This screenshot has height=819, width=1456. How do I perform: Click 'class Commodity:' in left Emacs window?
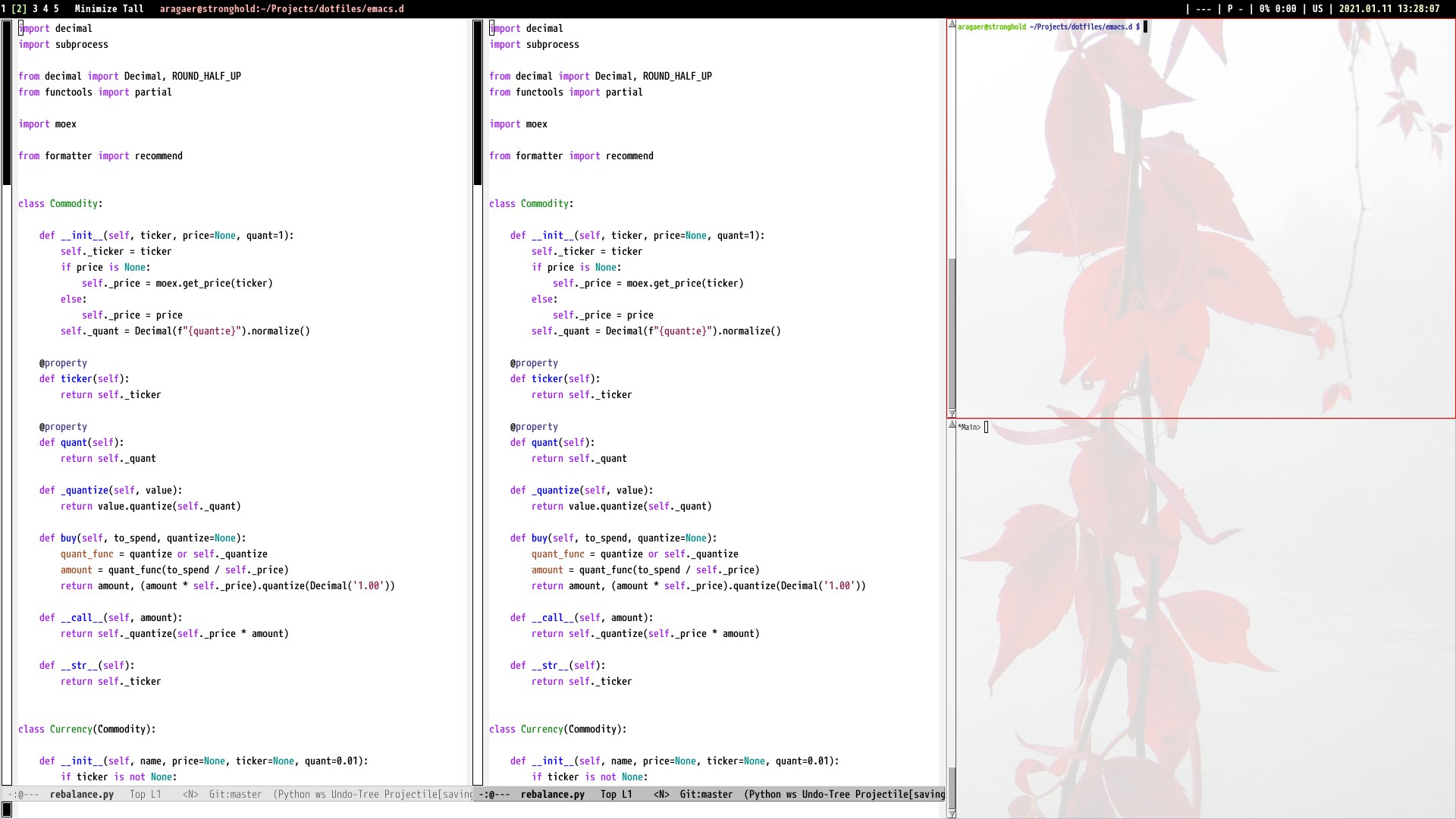click(x=61, y=203)
